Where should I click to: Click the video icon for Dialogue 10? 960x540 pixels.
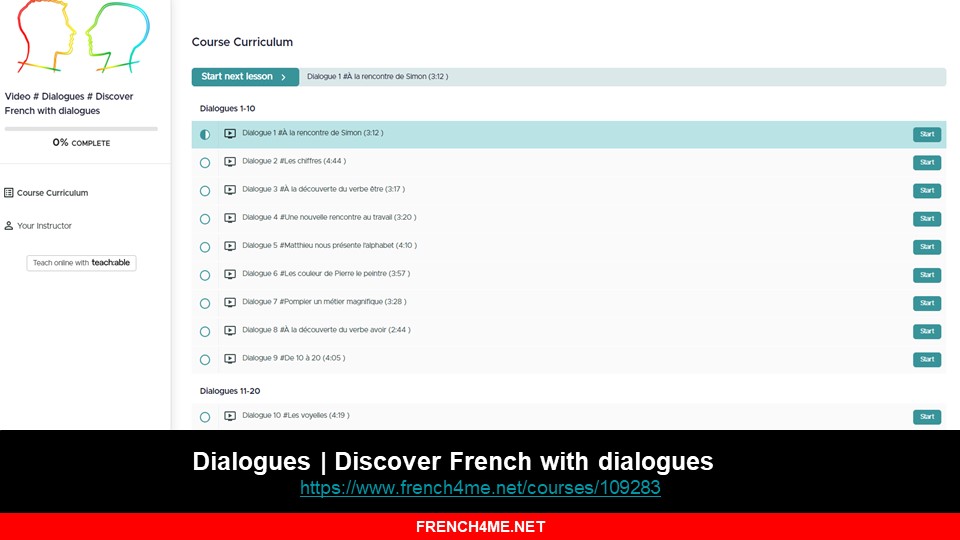tap(230, 416)
